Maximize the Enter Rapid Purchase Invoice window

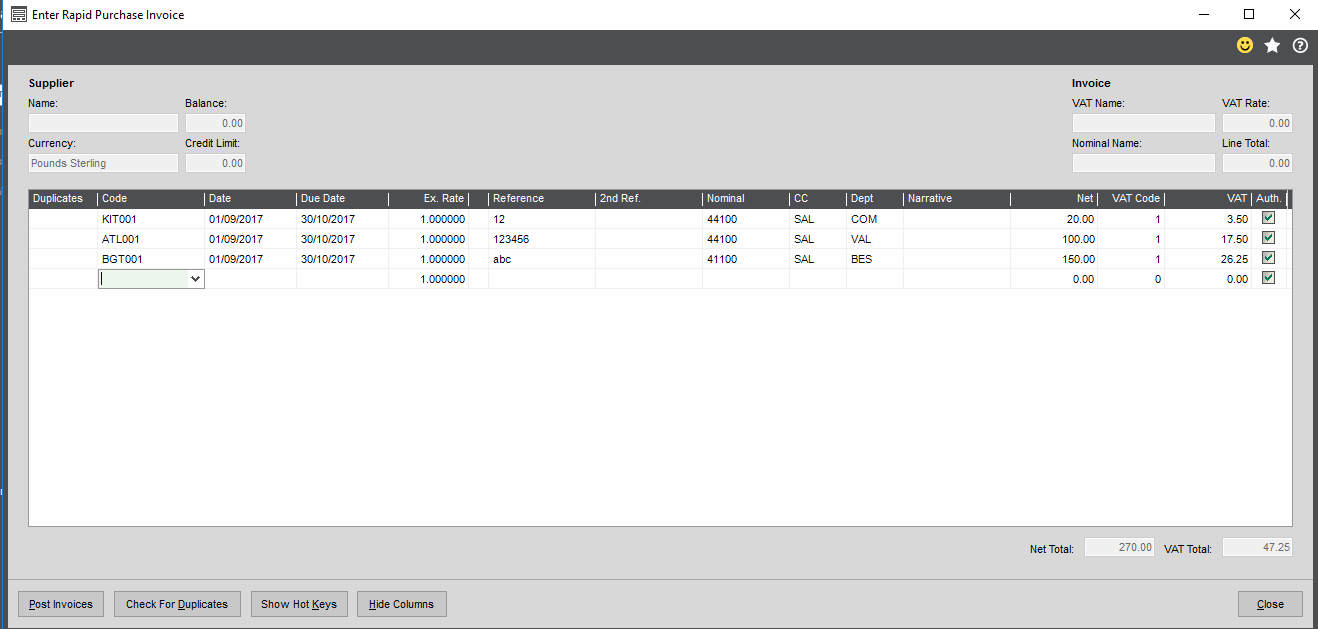click(1249, 14)
